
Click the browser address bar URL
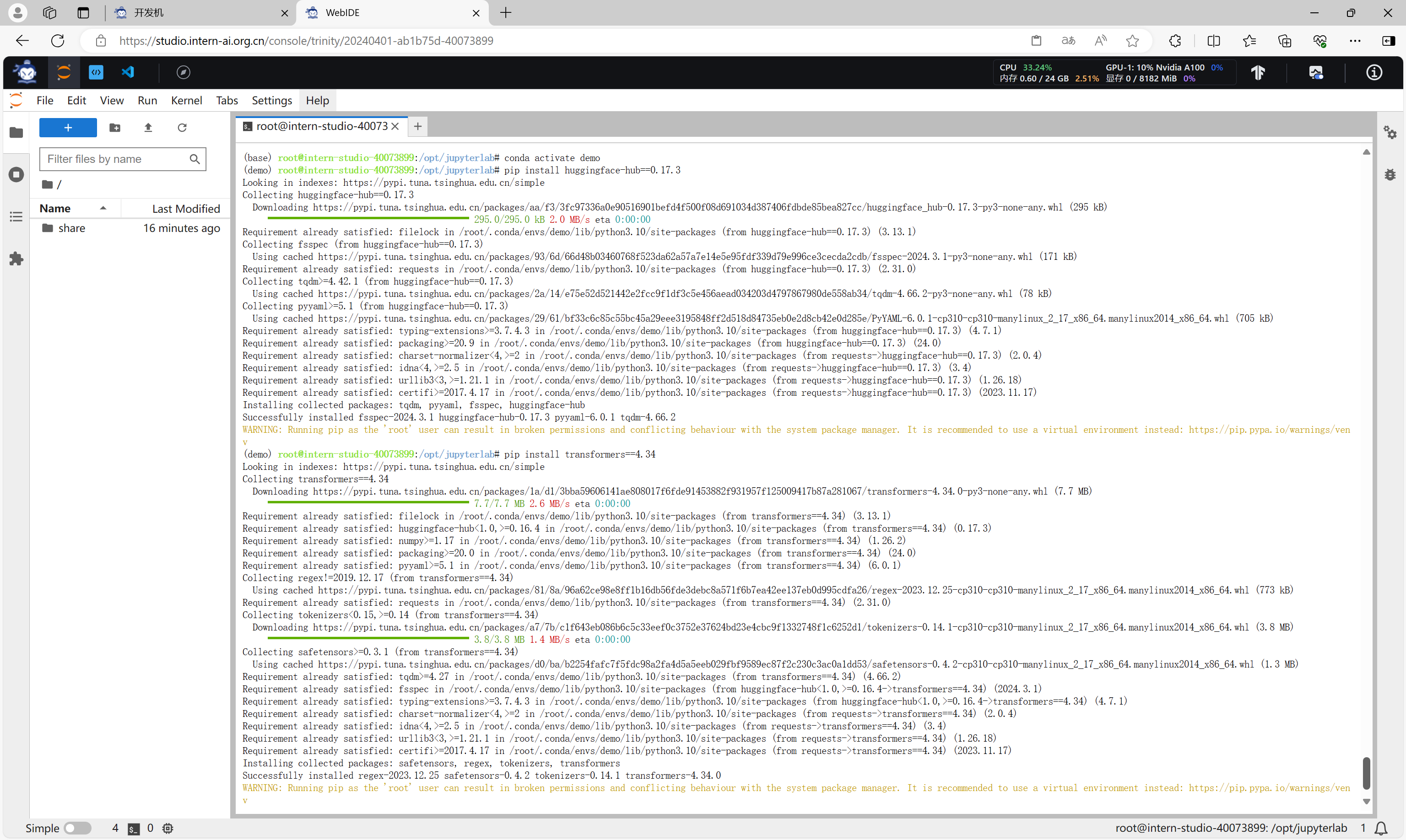(306, 41)
